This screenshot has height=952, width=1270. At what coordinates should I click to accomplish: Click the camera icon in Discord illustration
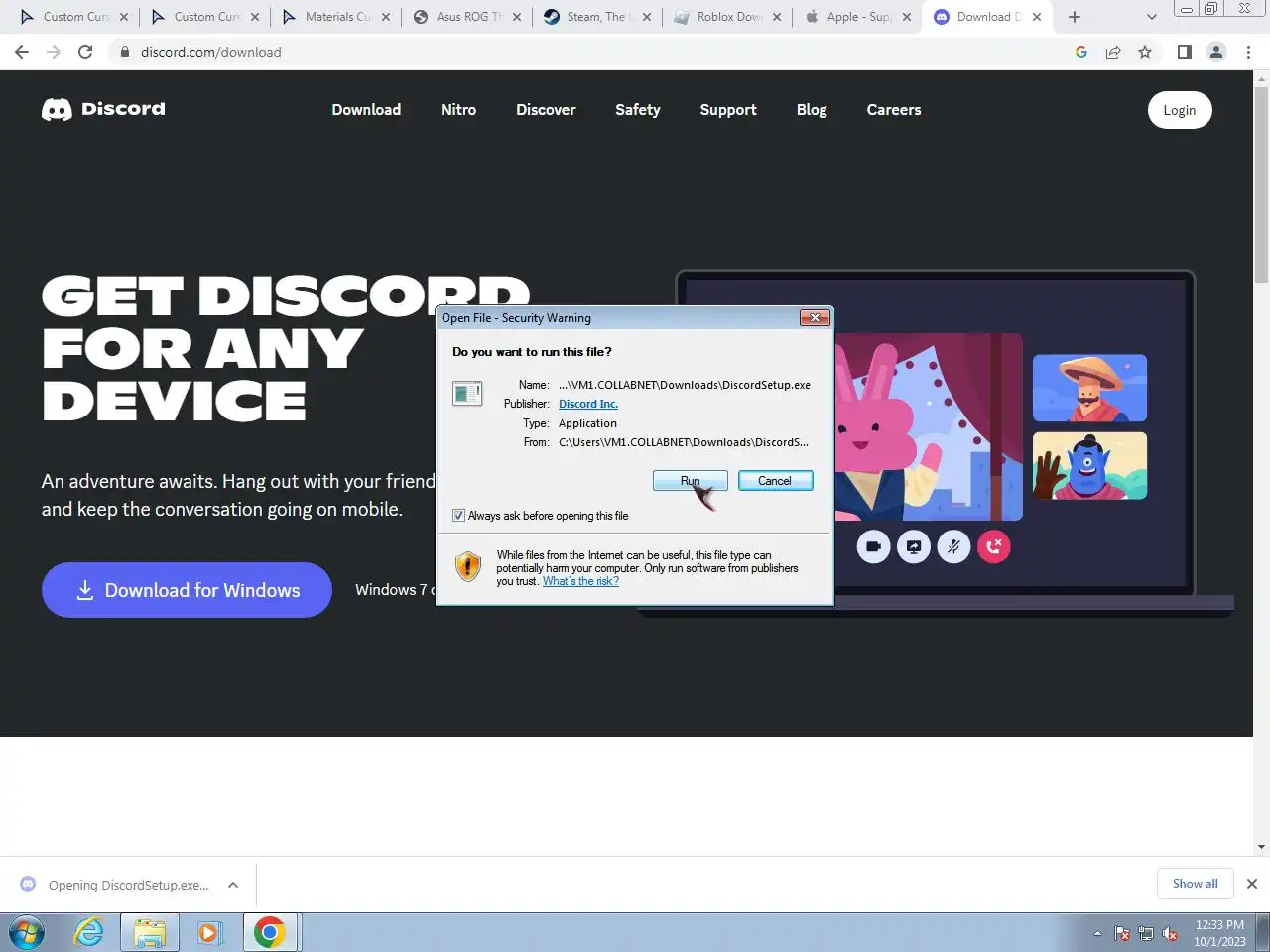click(873, 546)
